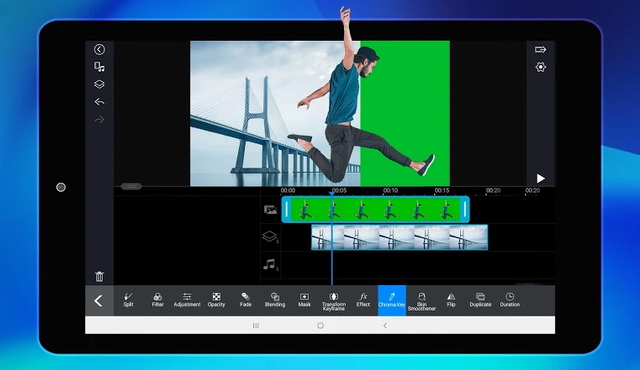Open the Skin Smoothener tool
Image resolution: width=640 pixels, height=370 pixels.
(x=422, y=301)
